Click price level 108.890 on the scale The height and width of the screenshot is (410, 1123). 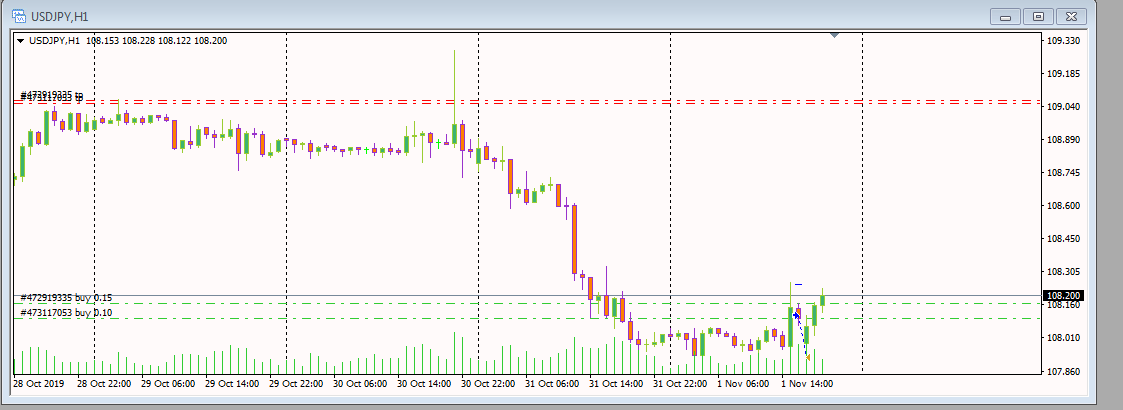(x=1062, y=140)
